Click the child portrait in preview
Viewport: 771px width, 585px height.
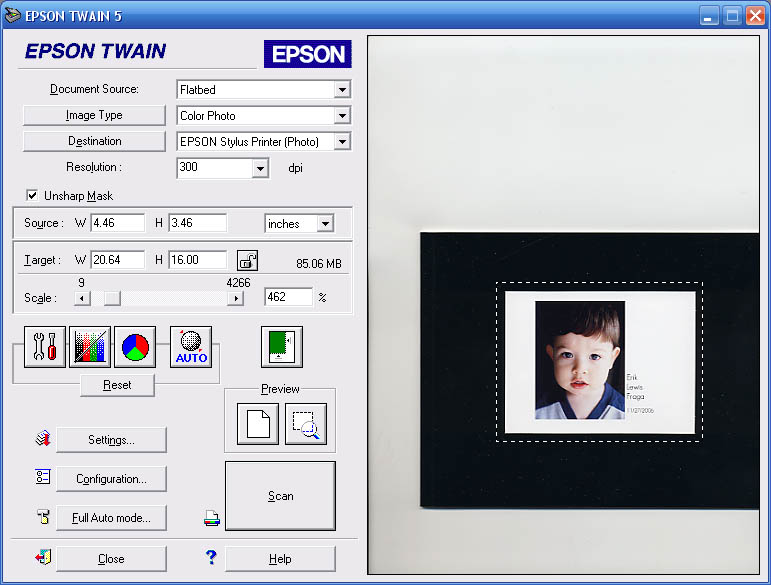tap(580, 360)
